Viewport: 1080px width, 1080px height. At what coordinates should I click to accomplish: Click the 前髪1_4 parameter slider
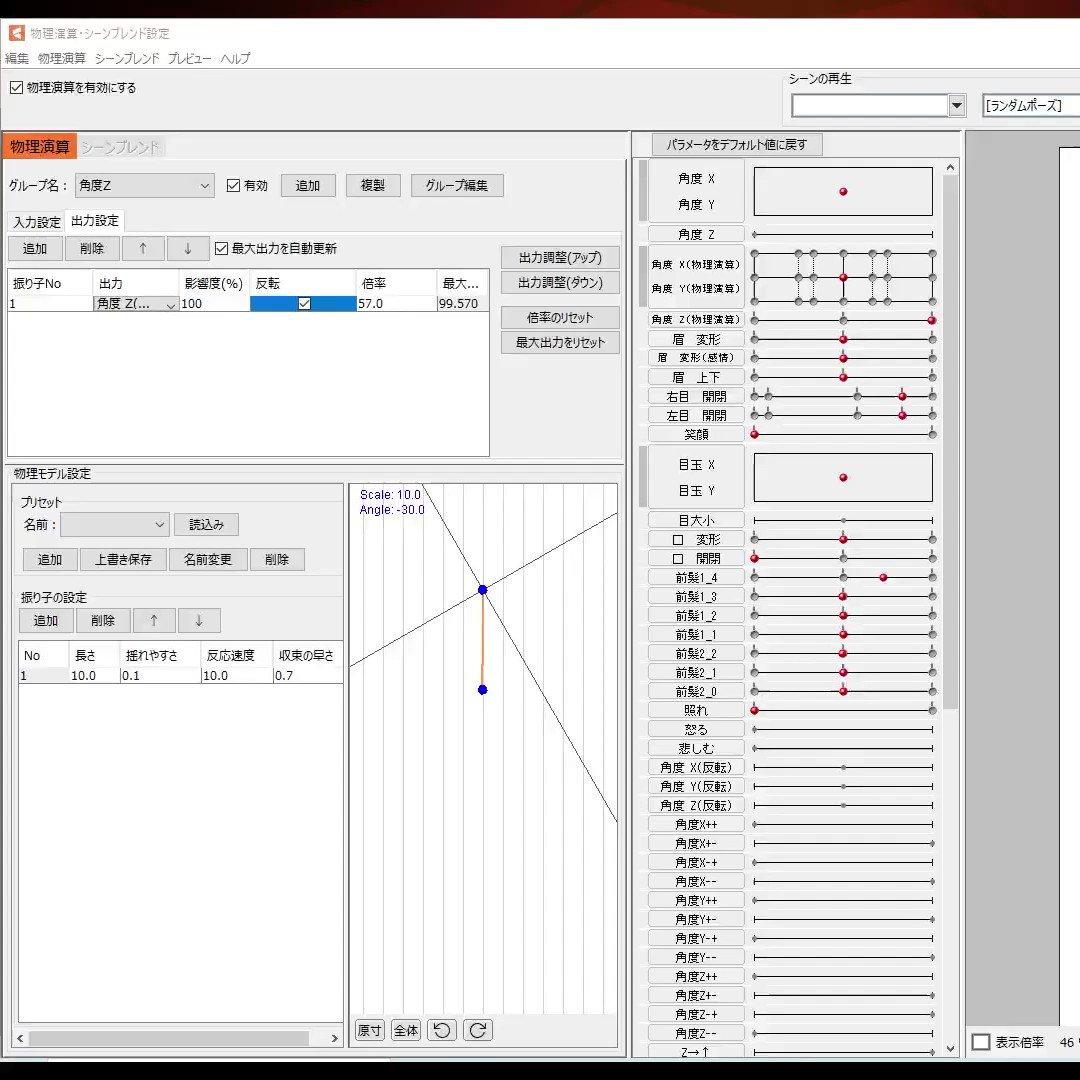[x=843, y=578]
